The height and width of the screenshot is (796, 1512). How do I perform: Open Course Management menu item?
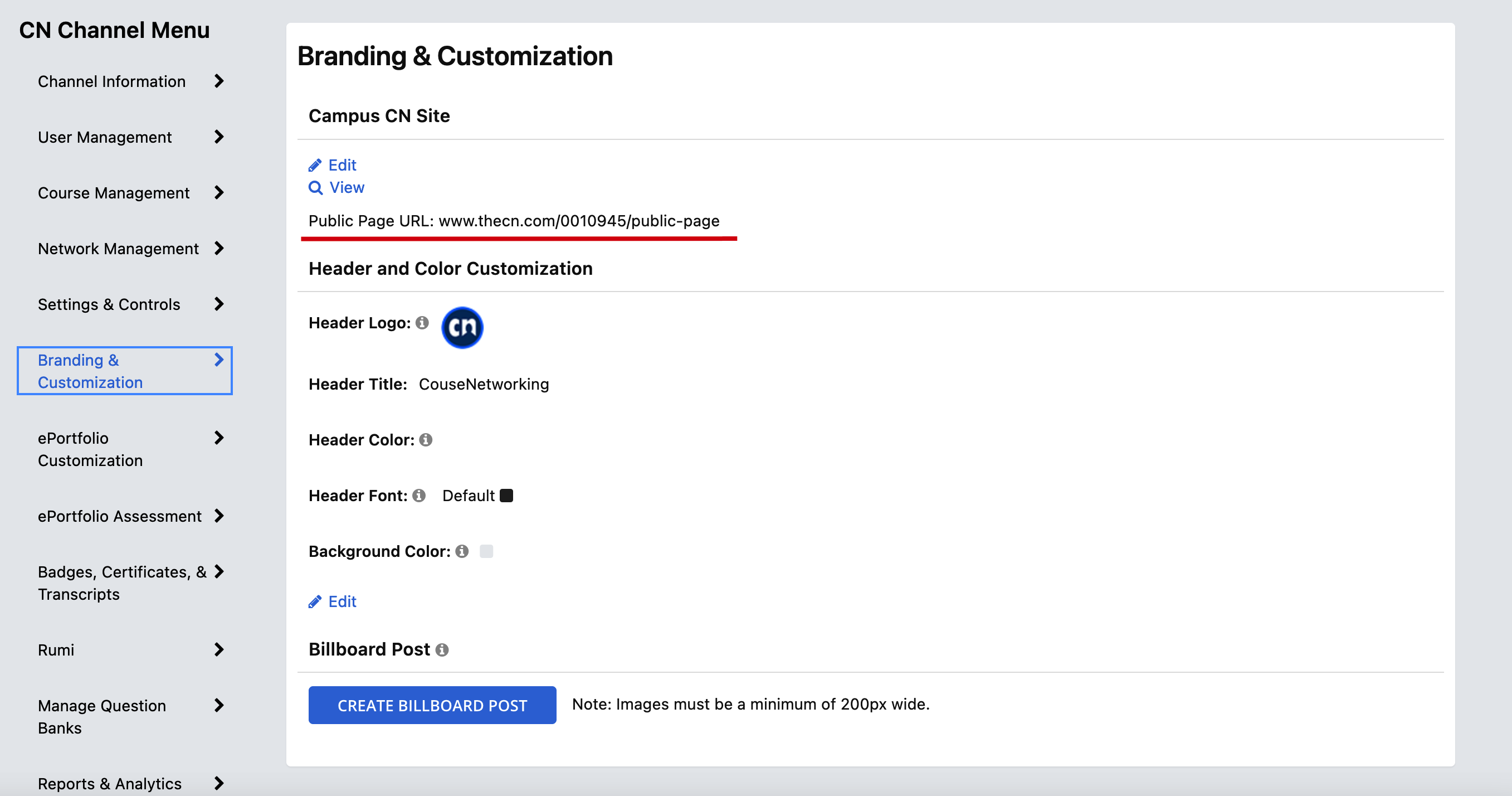114,193
